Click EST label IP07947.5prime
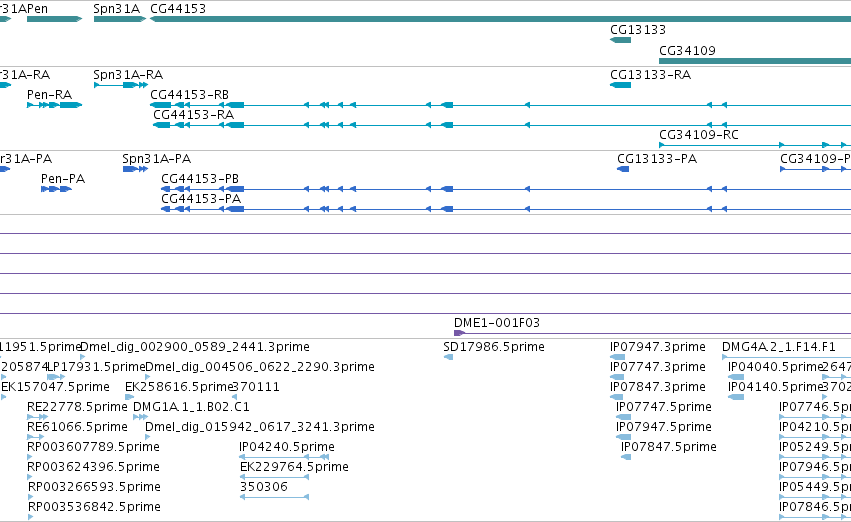The height and width of the screenshot is (522, 851). (x=664, y=427)
